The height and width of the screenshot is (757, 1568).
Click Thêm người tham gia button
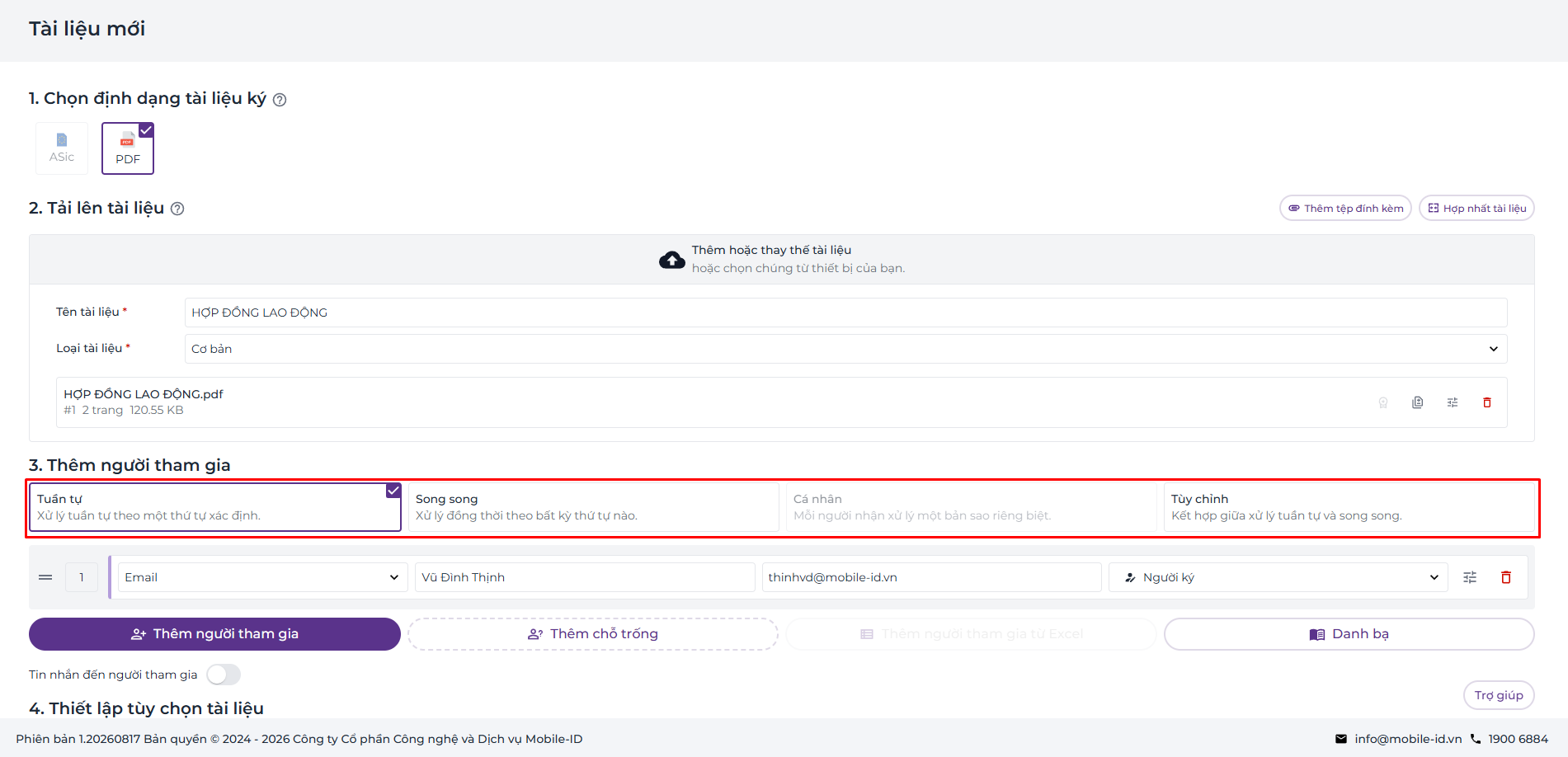[214, 634]
